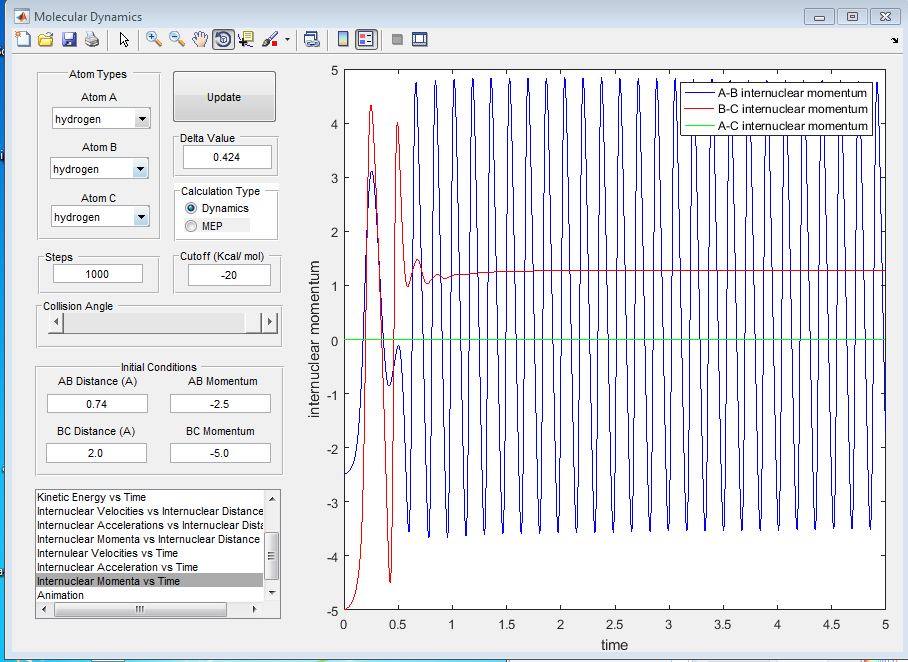Select the MEP calculation type
The height and width of the screenshot is (662, 908).
[x=191, y=226]
